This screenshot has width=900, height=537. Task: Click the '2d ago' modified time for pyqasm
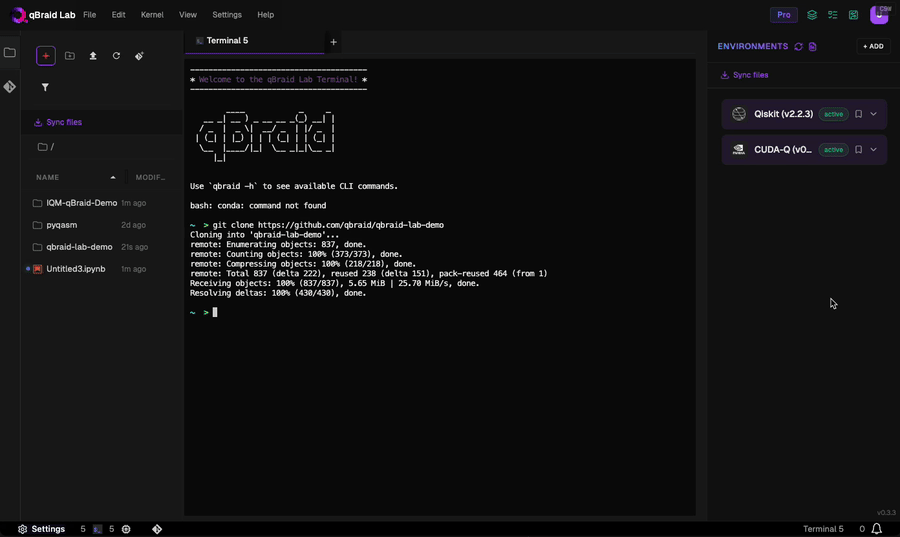[133, 225]
